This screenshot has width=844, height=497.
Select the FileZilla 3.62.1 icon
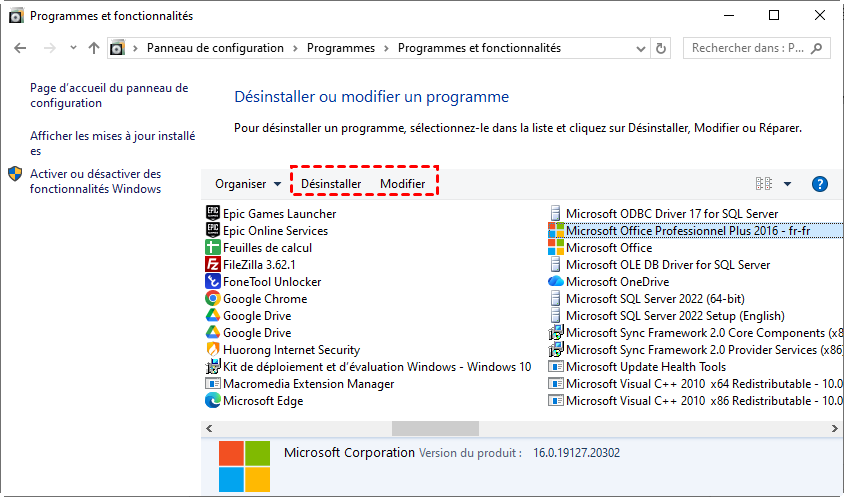coord(212,265)
